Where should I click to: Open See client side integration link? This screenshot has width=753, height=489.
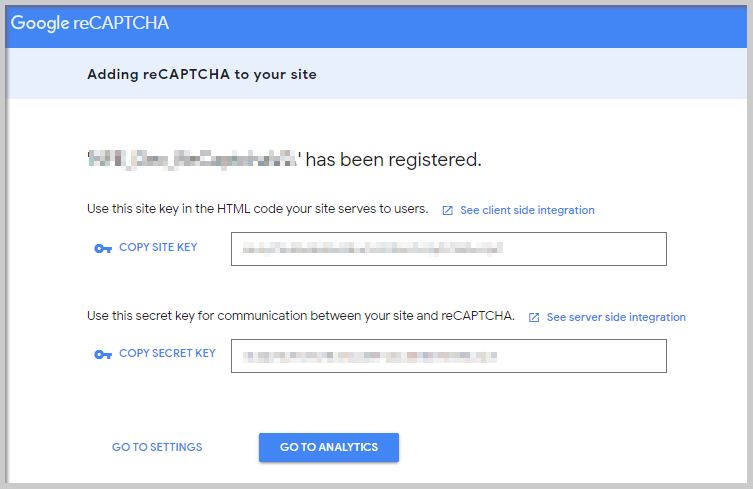pos(527,210)
